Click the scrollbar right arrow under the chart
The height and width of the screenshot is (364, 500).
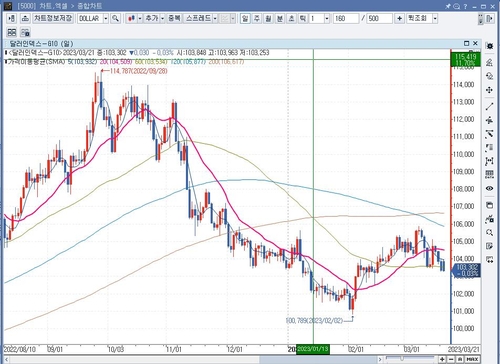[380, 359]
